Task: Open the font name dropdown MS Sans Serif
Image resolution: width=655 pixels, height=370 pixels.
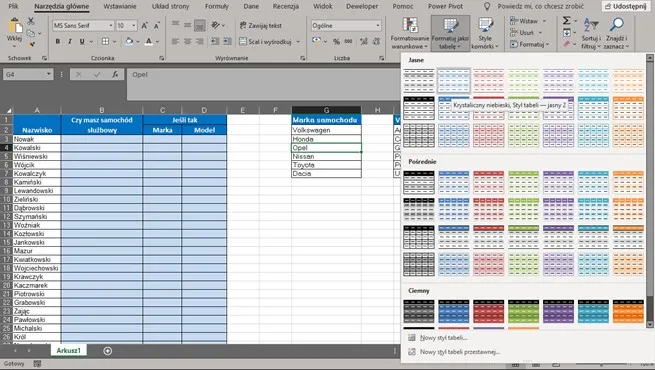Action: (x=111, y=25)
